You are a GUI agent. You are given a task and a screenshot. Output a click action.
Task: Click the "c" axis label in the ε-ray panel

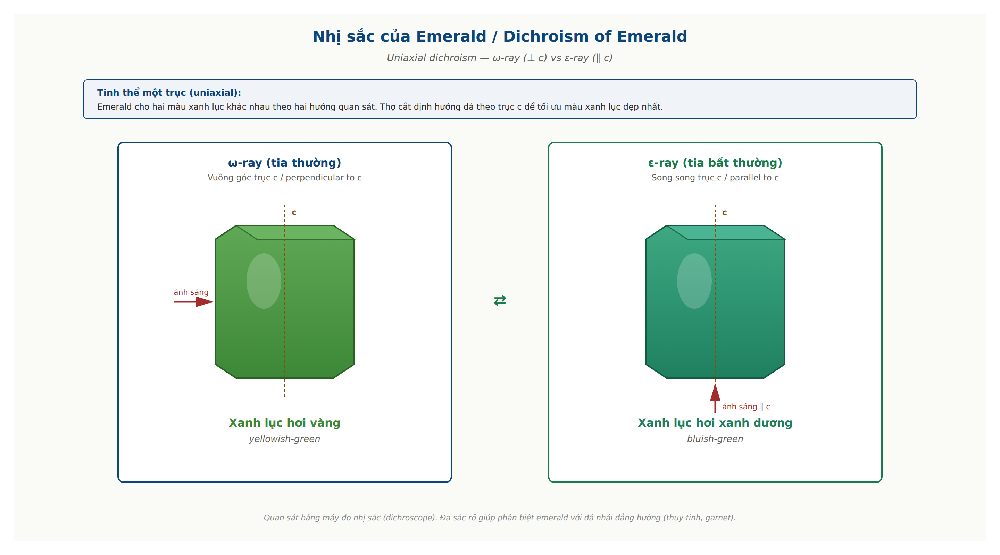pos(724,212)
